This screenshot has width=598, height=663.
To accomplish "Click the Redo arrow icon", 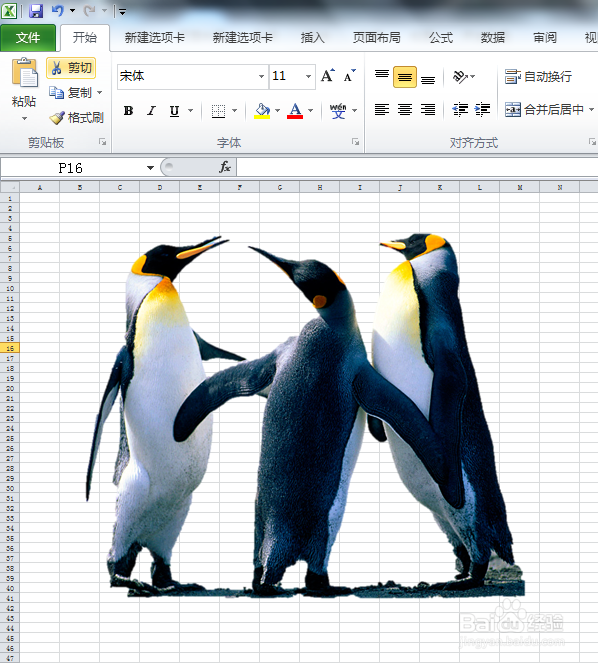I will (x=89, y=11).
